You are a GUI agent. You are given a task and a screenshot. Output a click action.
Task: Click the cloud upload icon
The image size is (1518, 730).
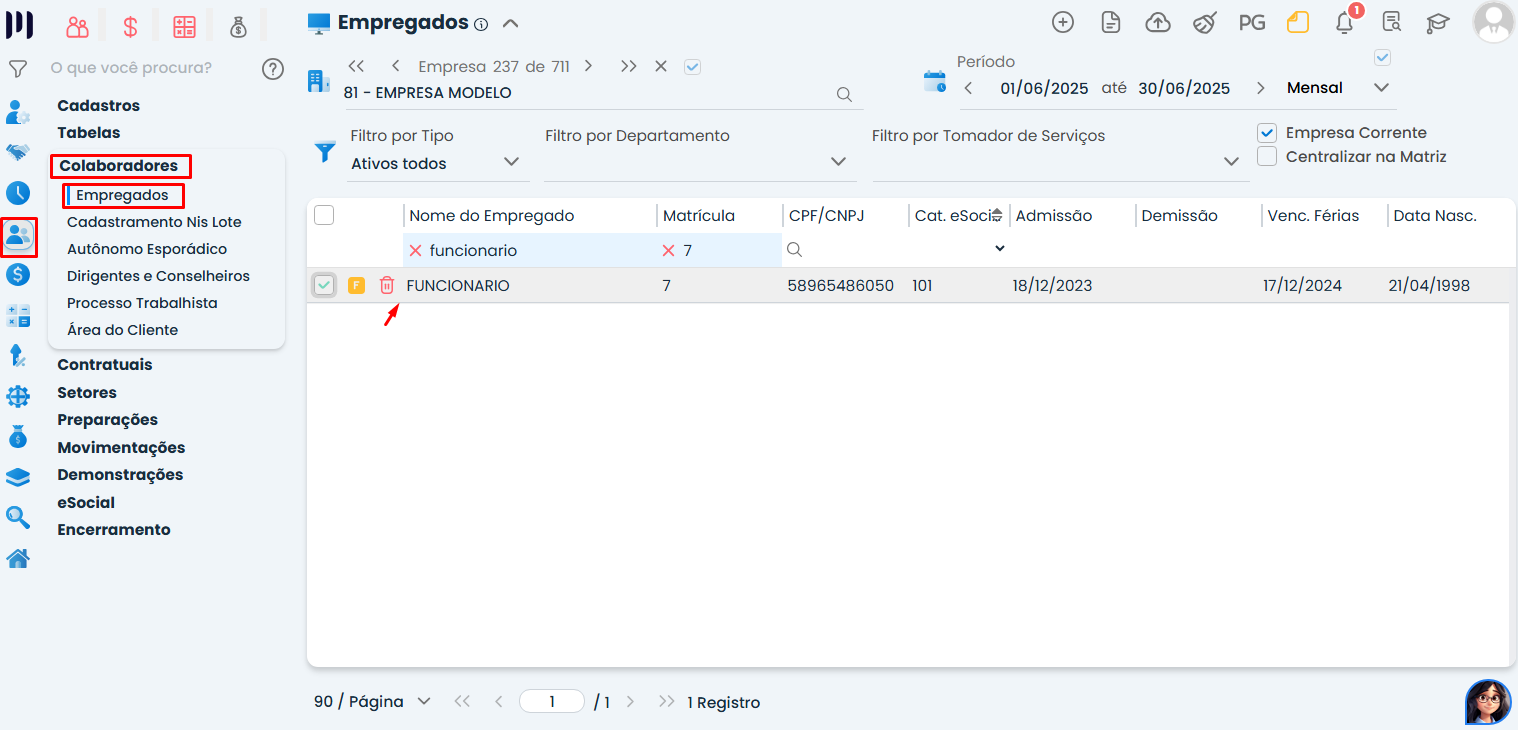[1158, 22]
